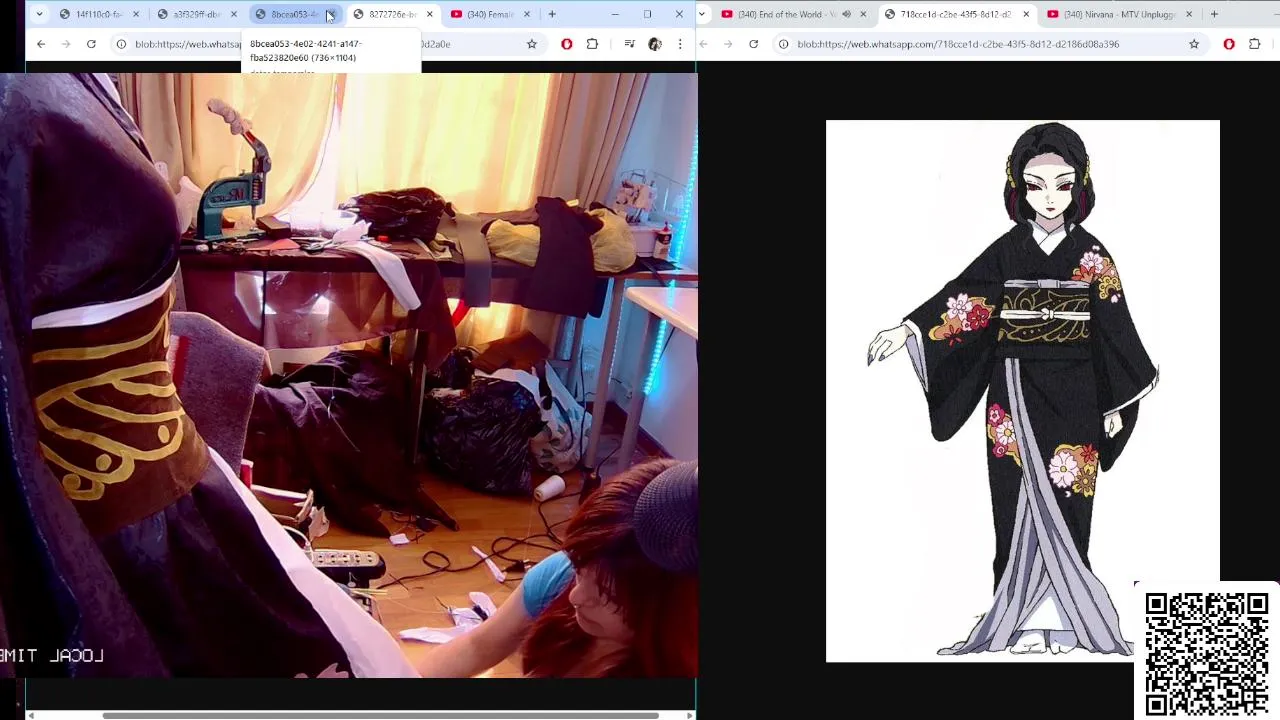
Task: Click the horizontal scrollbar below the photo
Action: (x=380, y=715)
